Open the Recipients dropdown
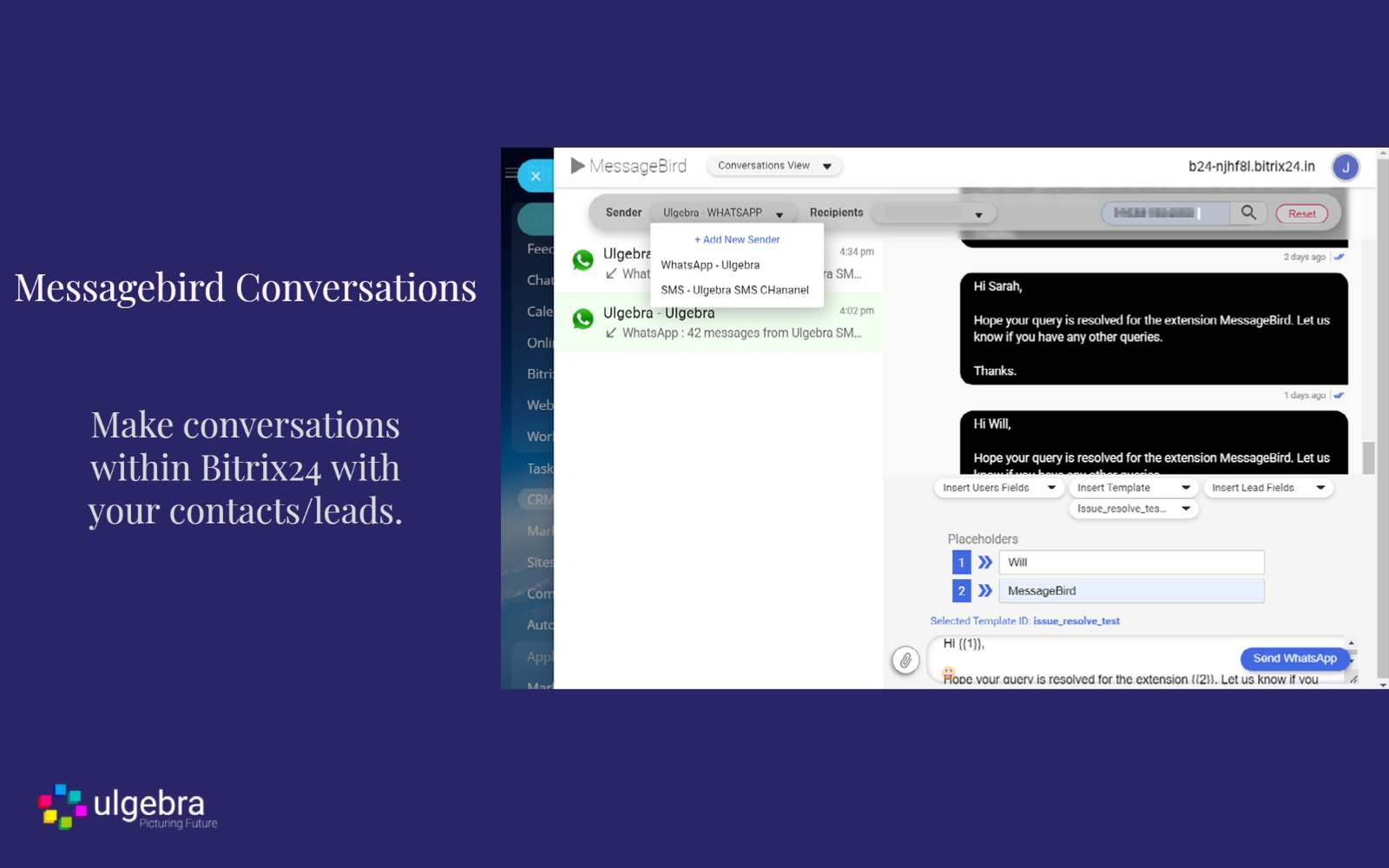The height and width of the screenshot is (868, 1389). (932, 214)
